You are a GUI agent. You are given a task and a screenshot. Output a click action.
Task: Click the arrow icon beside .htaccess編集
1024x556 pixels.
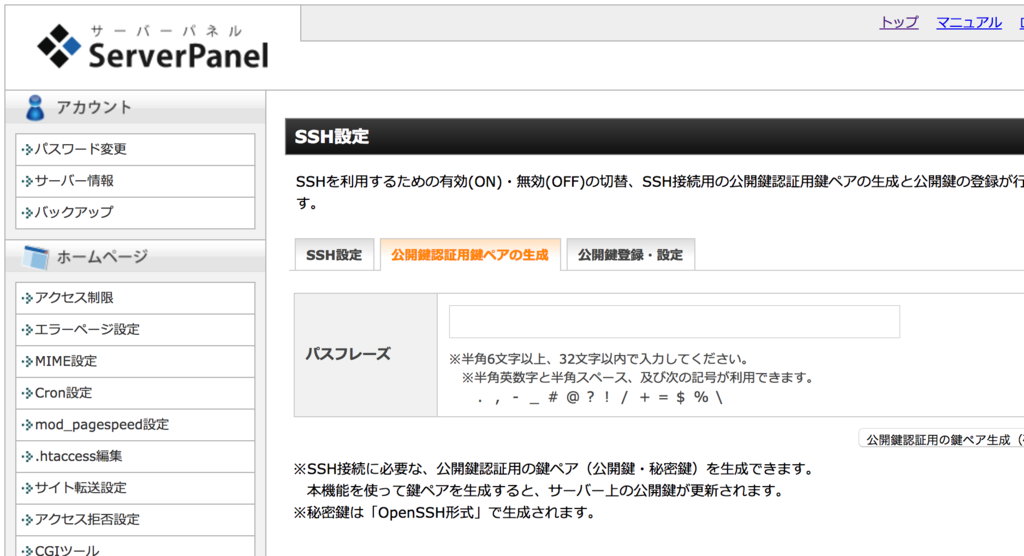coord(27,457)
